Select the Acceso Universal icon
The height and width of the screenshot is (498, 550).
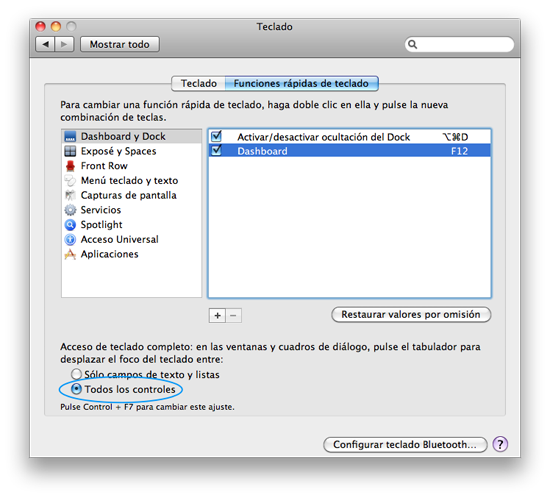click(70, 240)
